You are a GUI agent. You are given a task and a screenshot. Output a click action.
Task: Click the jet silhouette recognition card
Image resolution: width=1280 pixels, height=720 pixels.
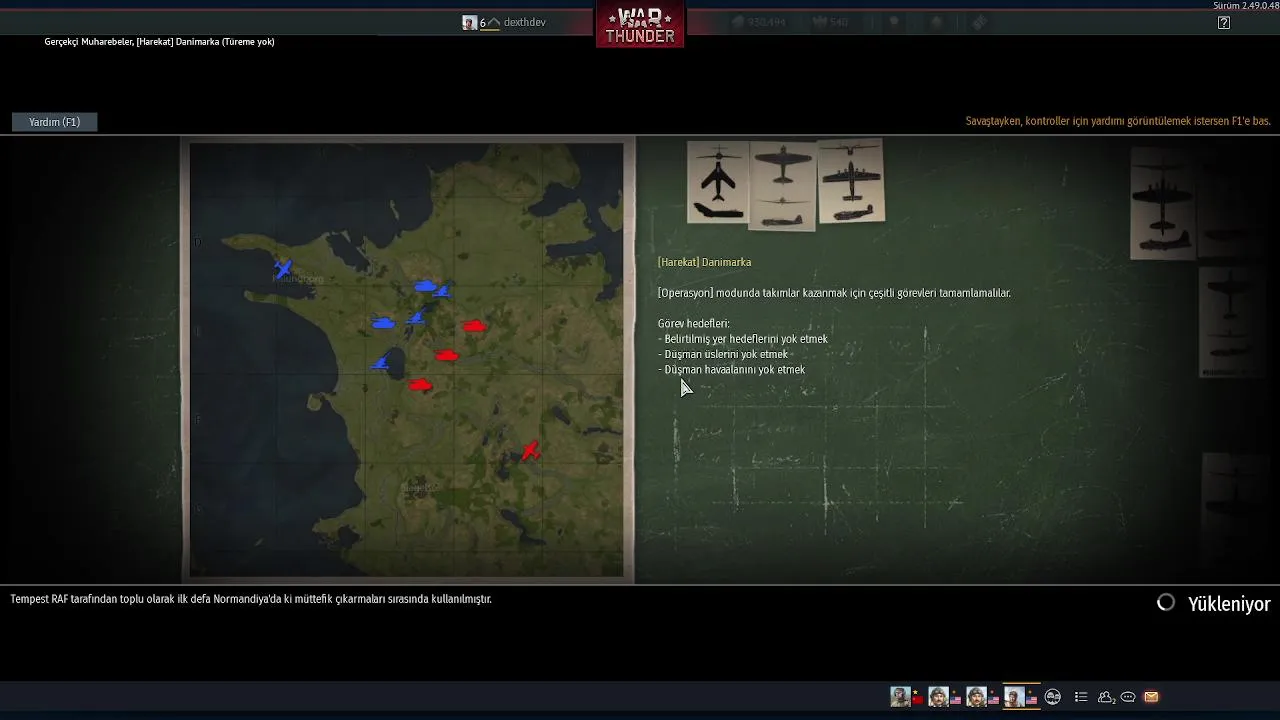point(718,182)
